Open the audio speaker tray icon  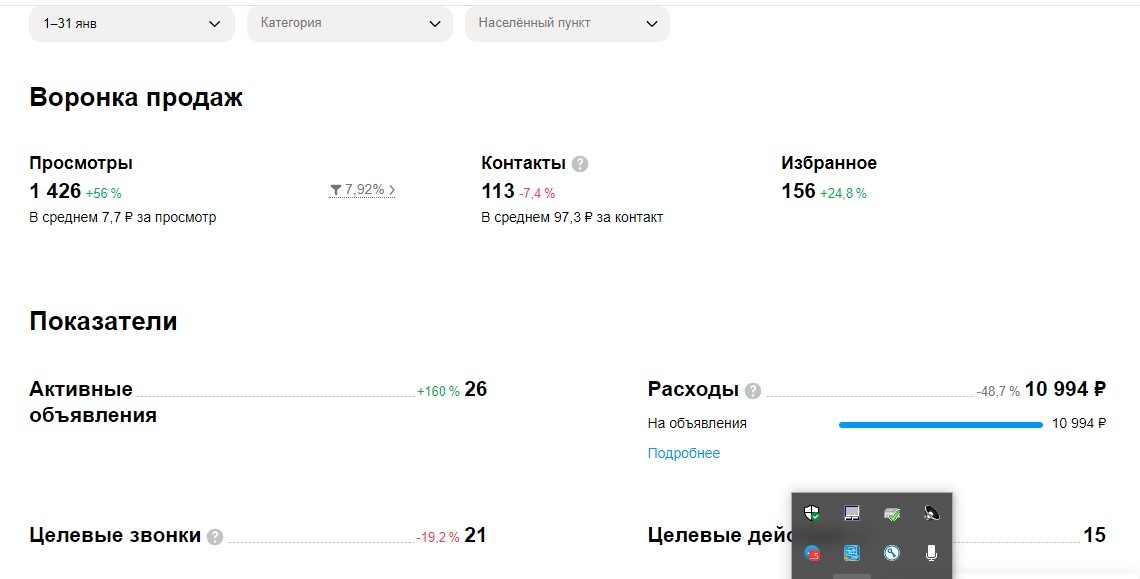pos(931,514)
